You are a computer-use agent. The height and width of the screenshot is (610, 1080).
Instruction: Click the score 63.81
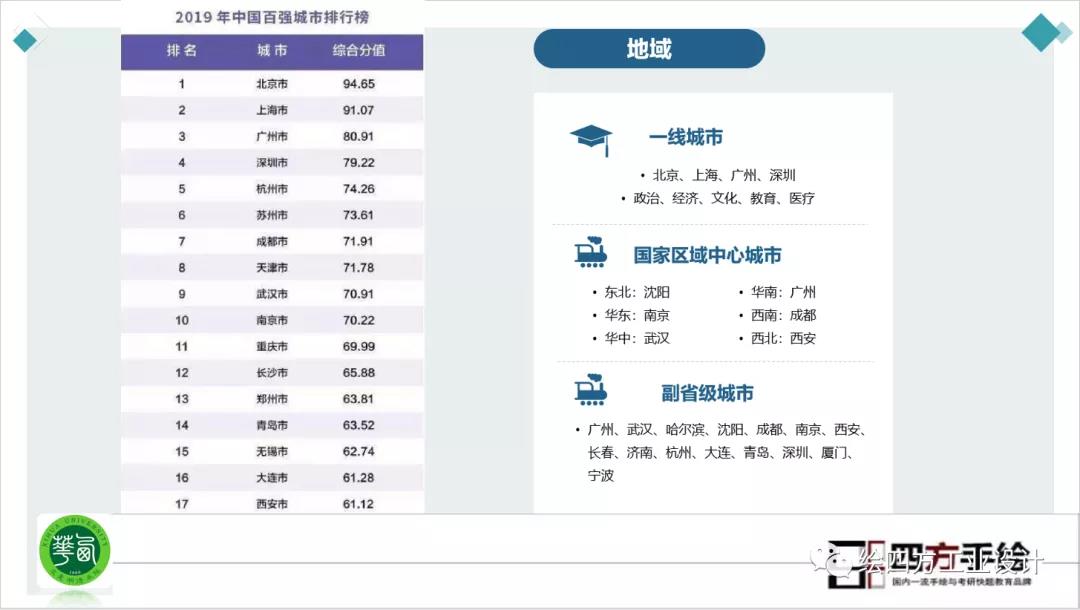coord(359,399)
